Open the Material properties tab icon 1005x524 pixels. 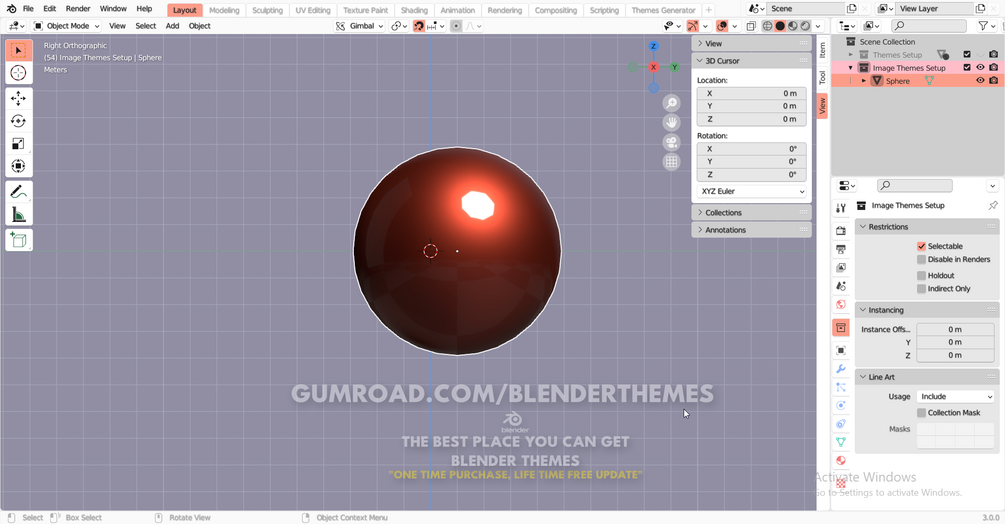(841, 461)
